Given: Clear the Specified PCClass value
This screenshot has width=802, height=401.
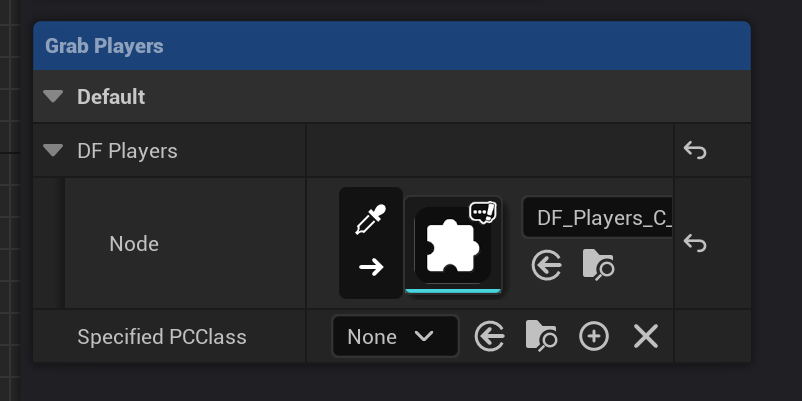Looking at the screenshot, I should (646, 337).
